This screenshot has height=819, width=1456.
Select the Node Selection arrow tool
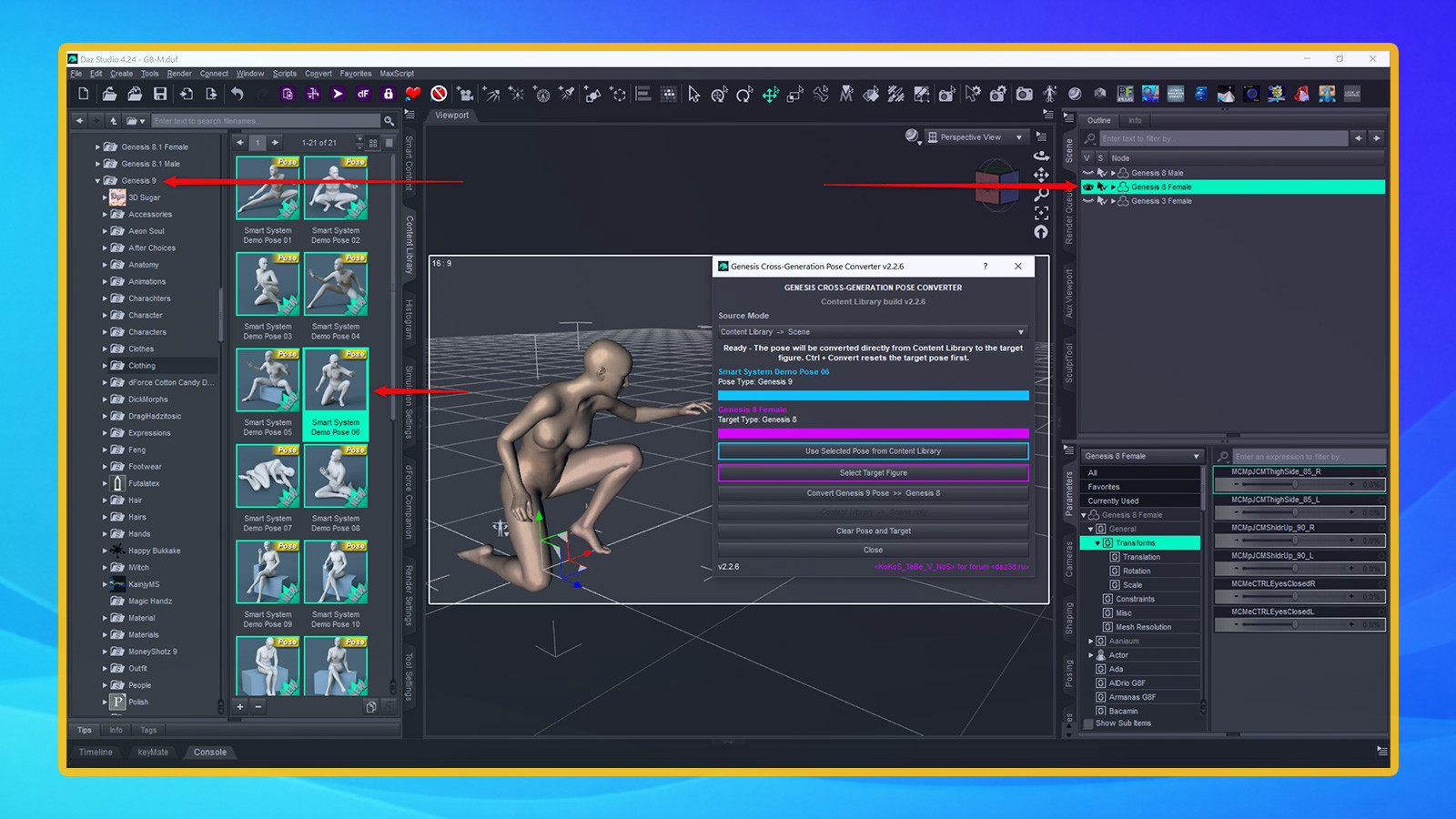click(x=694, y=94)
